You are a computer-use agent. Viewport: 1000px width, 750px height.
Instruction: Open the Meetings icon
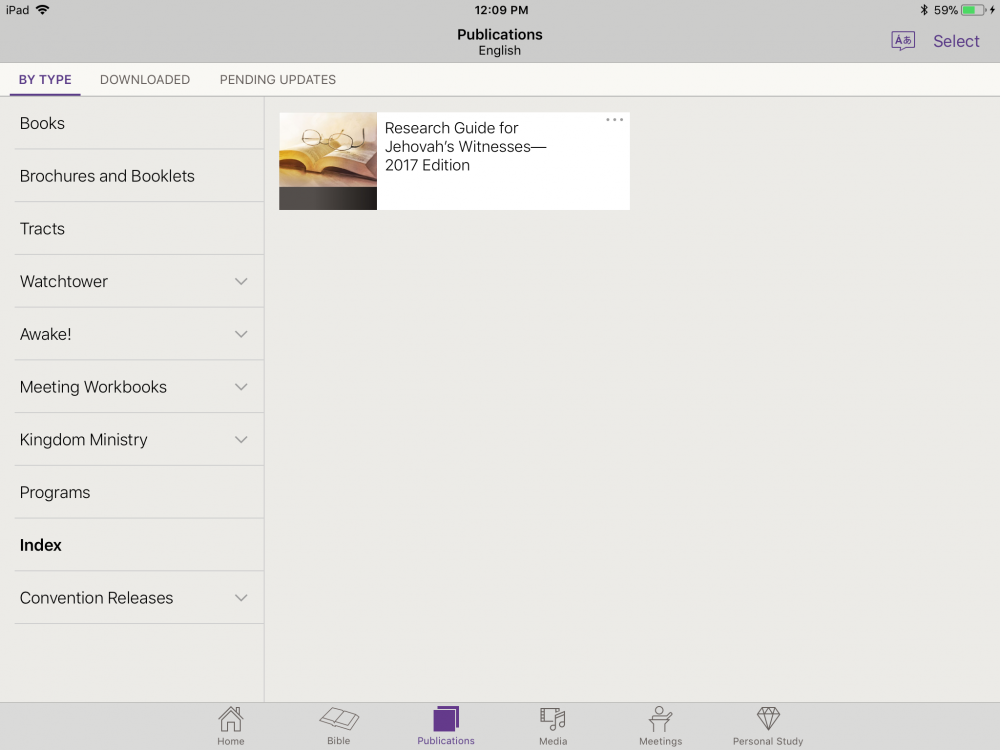coord(660,720)
